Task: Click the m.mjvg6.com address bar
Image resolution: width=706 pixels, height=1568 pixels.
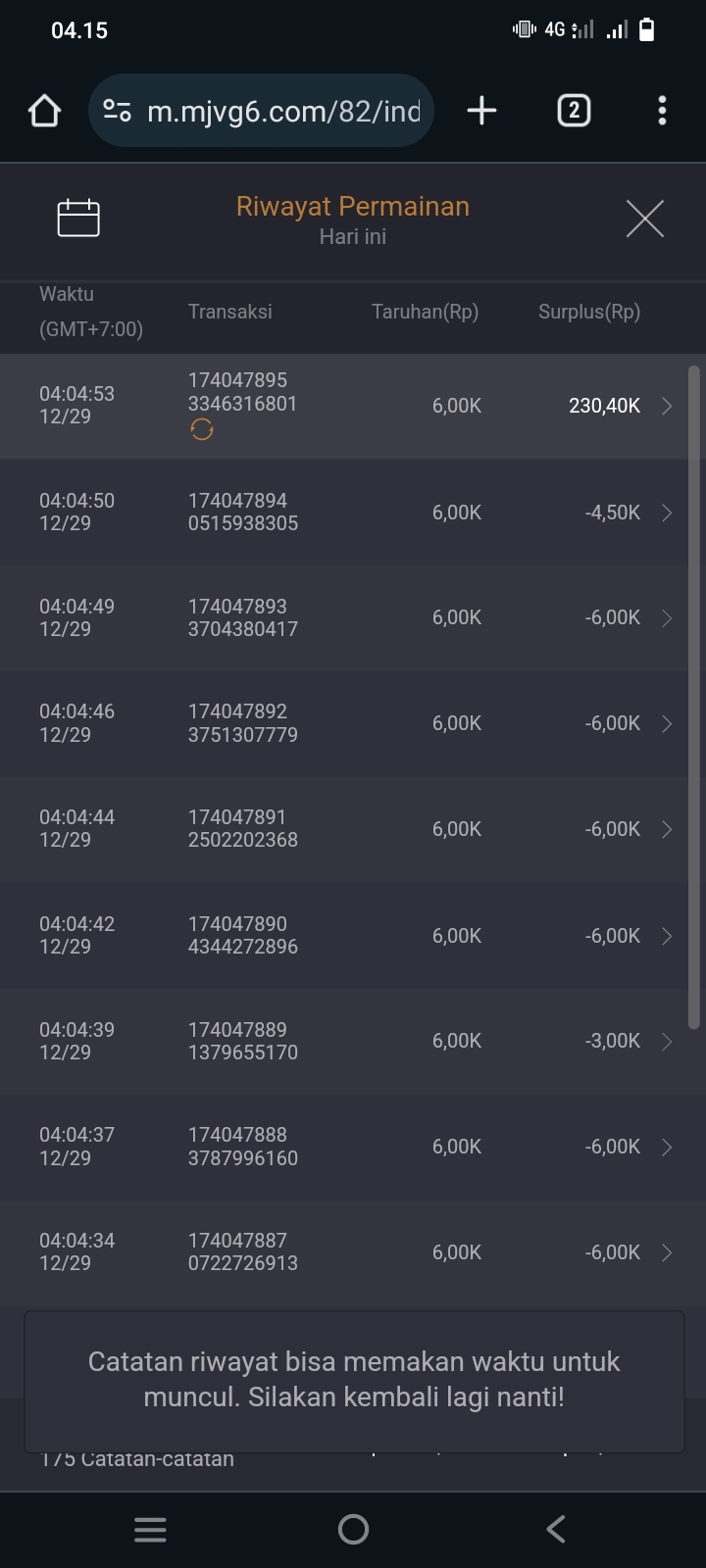Action: click(x=282, y=111)
